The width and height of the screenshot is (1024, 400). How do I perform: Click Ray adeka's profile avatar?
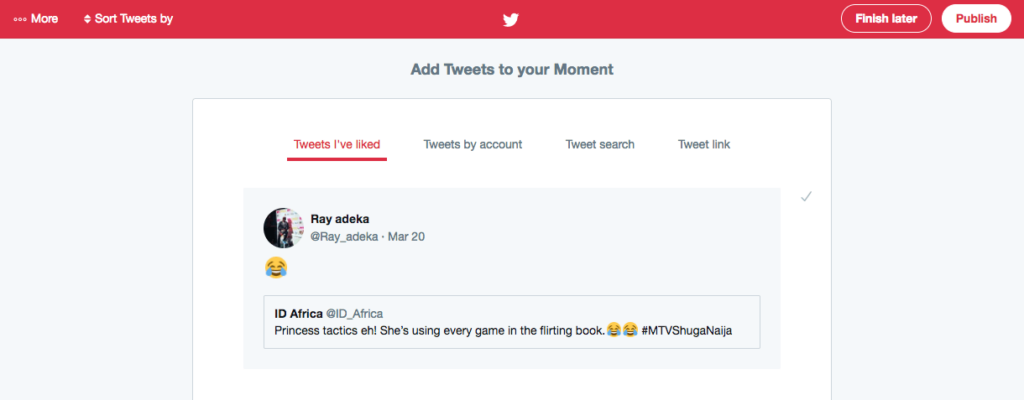point(283,228)
